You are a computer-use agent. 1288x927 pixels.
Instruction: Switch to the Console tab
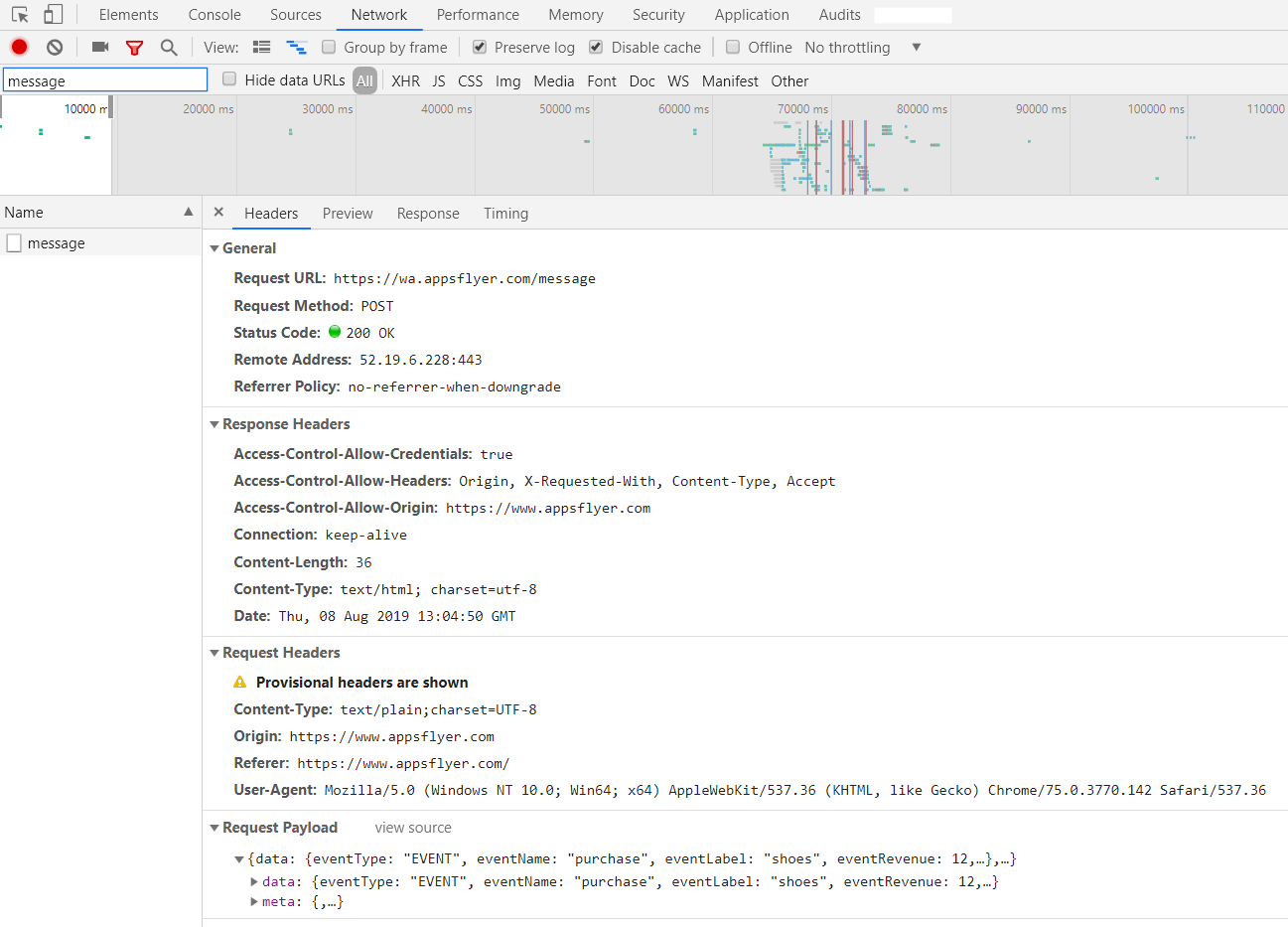click(215, 15)
